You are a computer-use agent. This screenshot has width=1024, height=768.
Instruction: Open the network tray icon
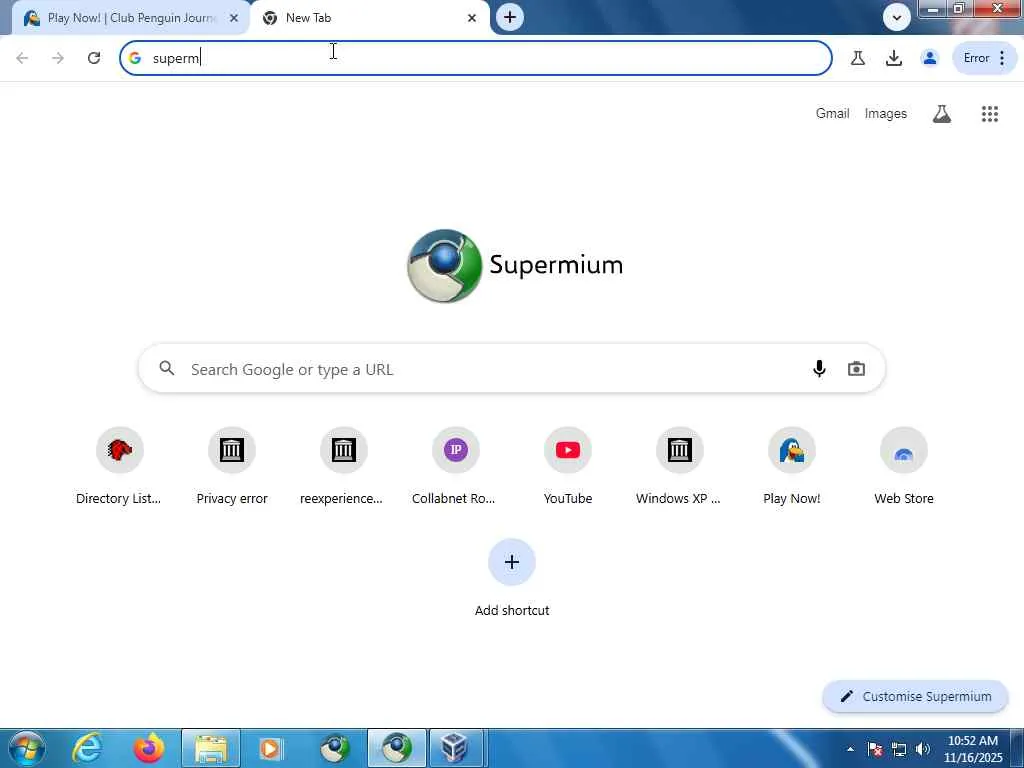[x=899, y=749]
